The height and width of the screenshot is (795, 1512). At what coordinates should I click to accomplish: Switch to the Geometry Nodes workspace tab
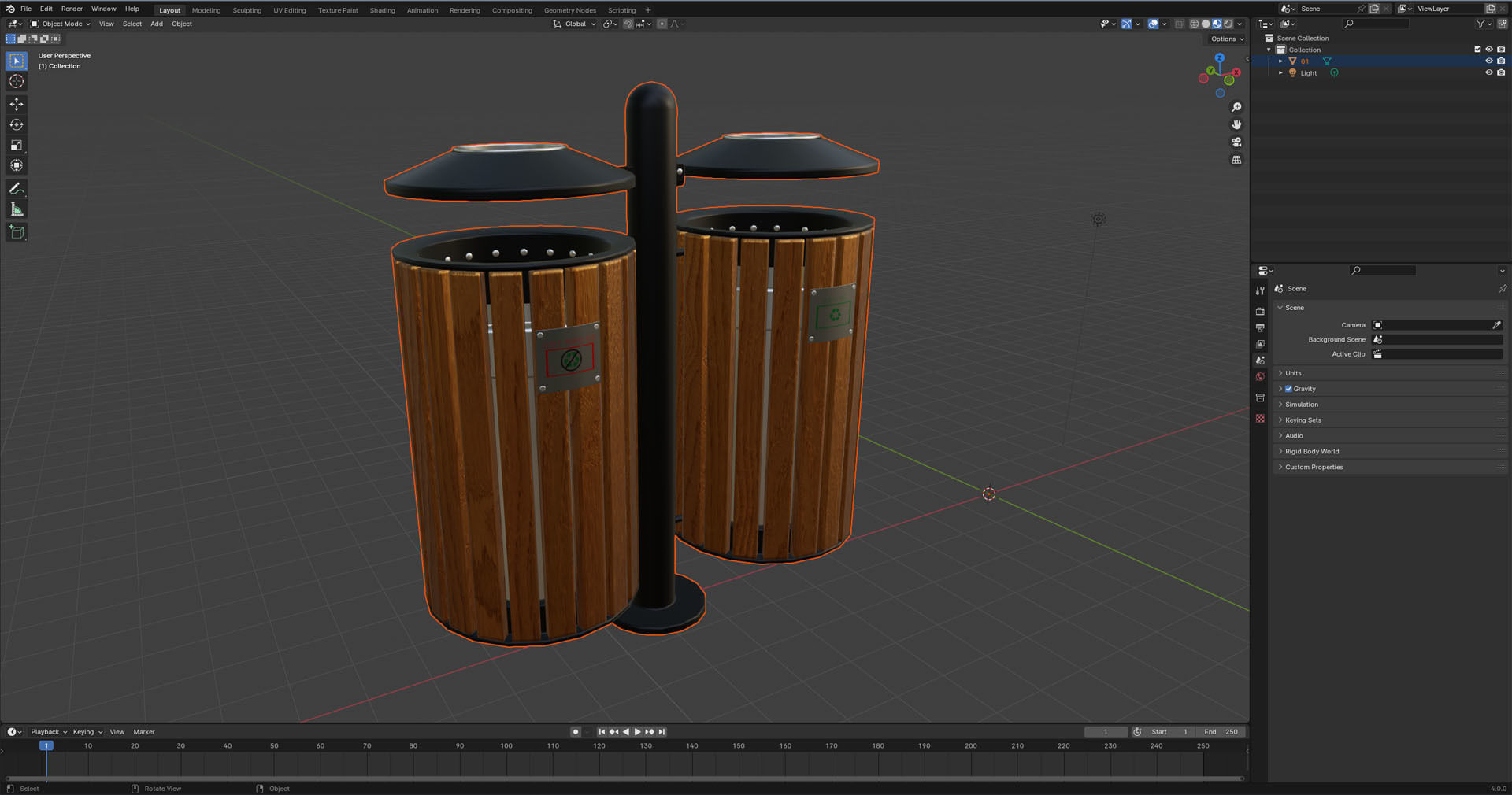coord(570,10)
